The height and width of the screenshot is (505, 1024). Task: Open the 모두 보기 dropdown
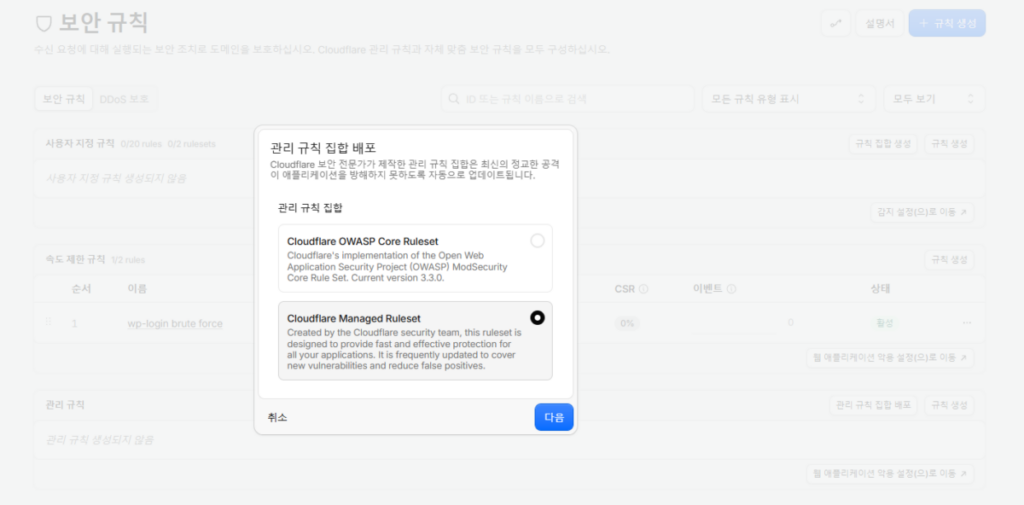(934, 99)
